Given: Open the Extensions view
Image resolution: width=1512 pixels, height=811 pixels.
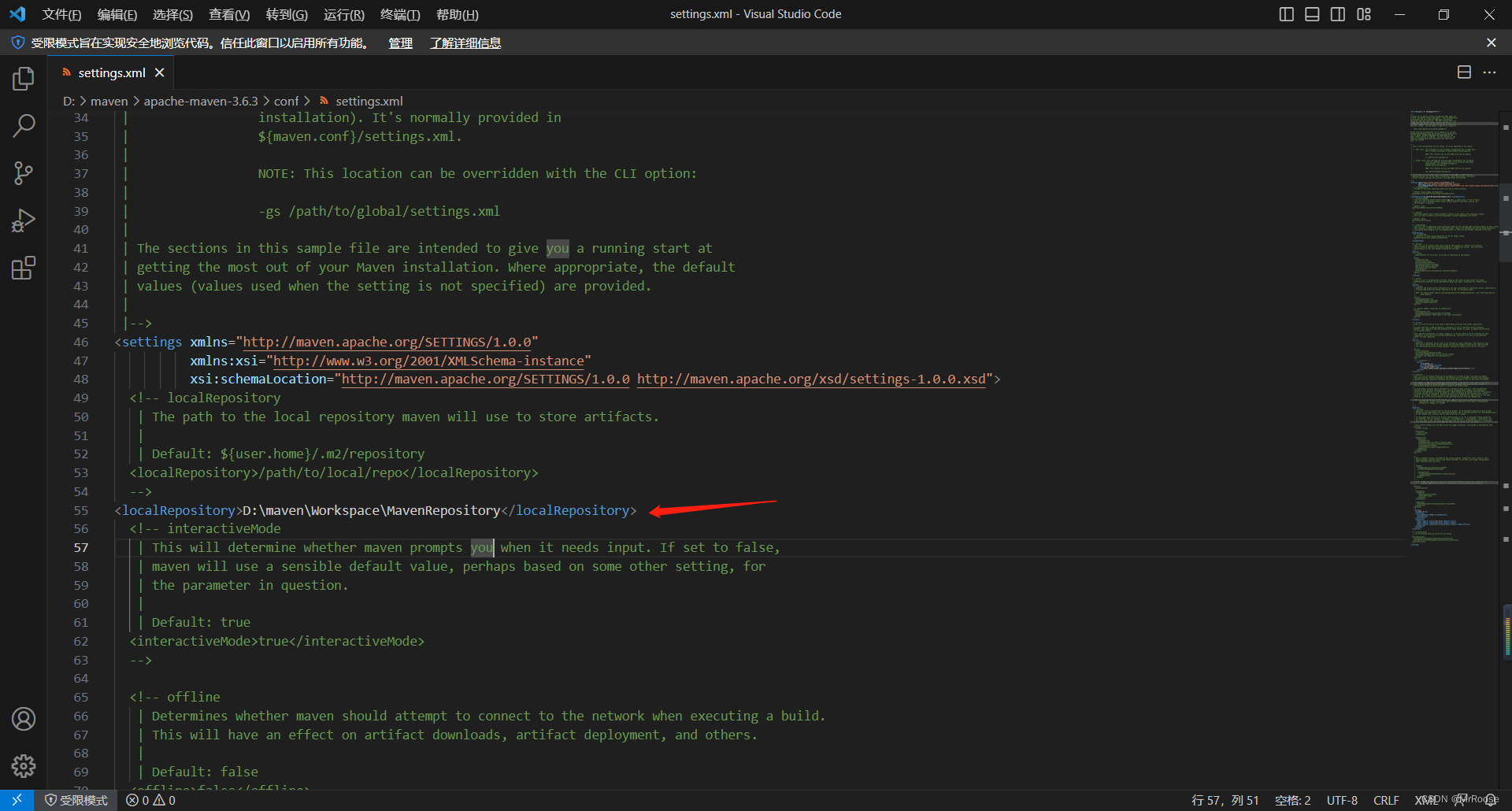Looking at the screenshot, I should 24,268.
